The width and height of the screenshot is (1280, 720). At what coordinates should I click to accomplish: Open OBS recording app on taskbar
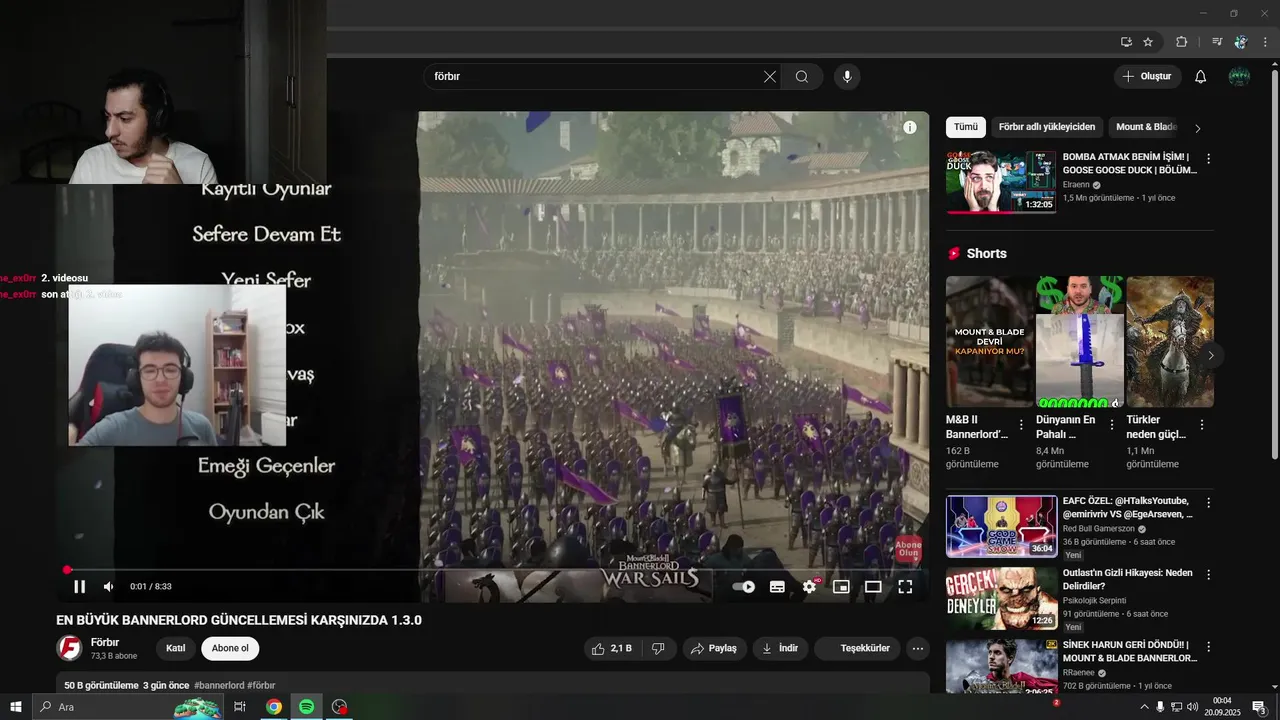point(339,707)
